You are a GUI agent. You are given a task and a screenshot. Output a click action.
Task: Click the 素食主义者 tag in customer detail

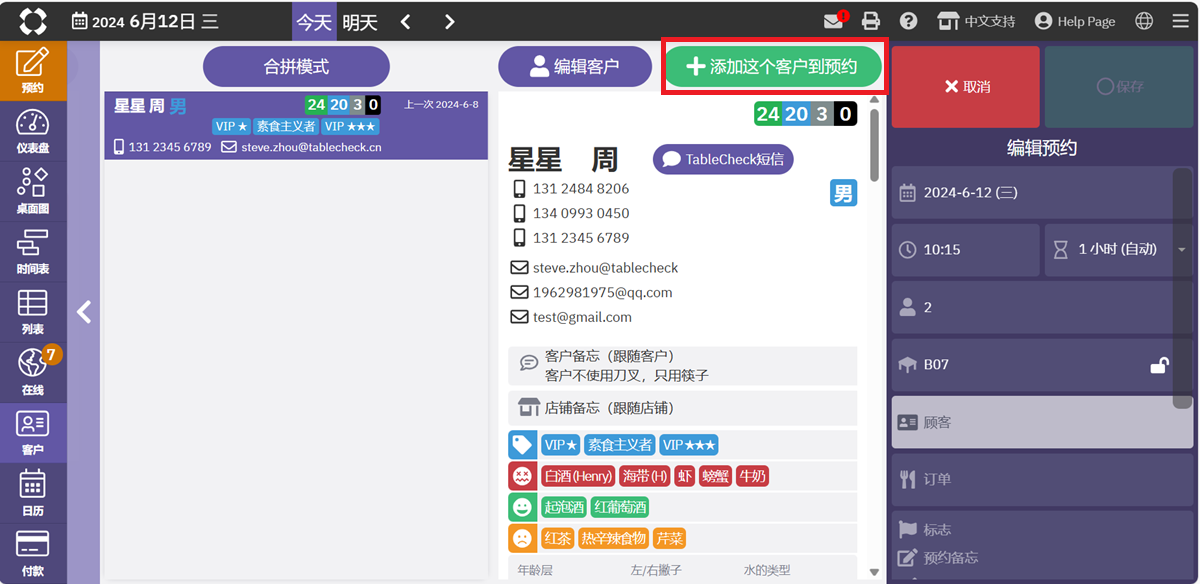coord(619,445)
